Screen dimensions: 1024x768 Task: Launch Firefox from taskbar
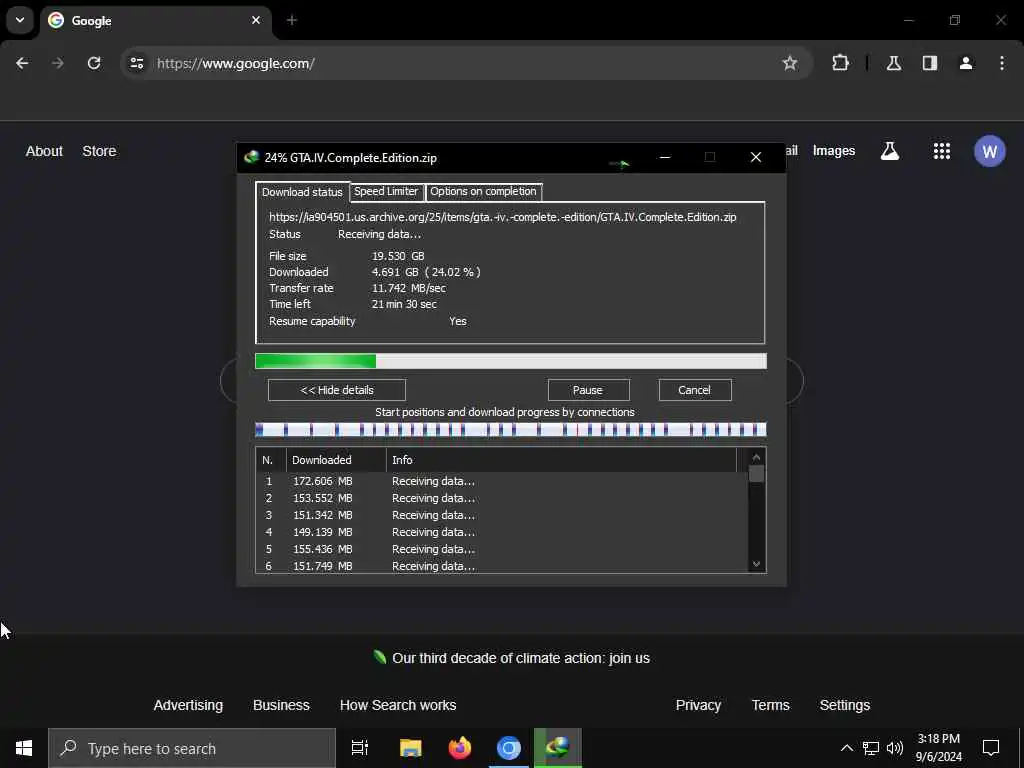tap(460, 748)
